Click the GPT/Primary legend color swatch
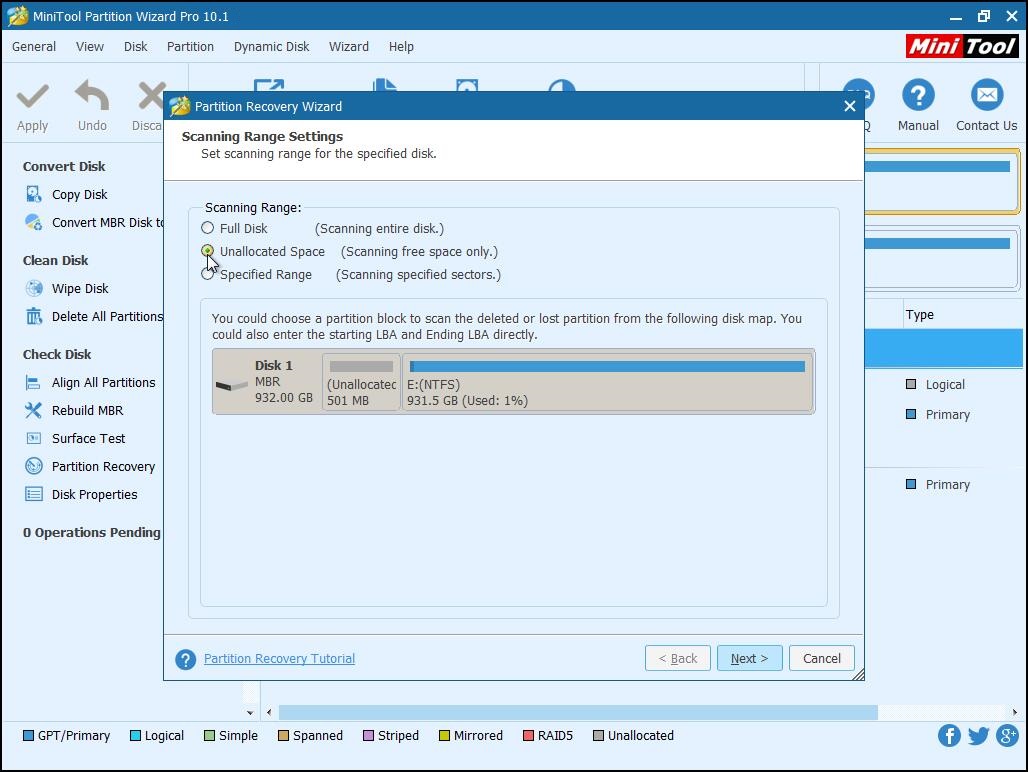1028x772 pixels. click(x=28, y=735)
